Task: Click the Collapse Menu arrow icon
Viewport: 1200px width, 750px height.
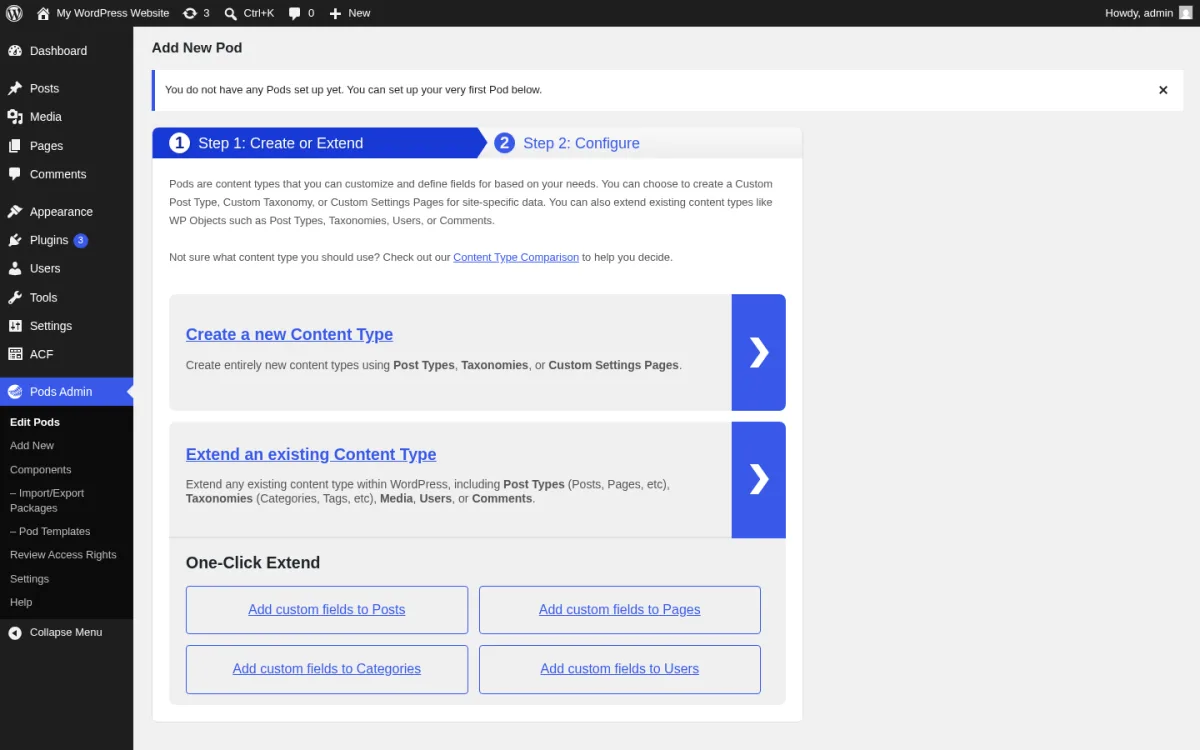Action: pyautogui.click(x=15, y=633)
